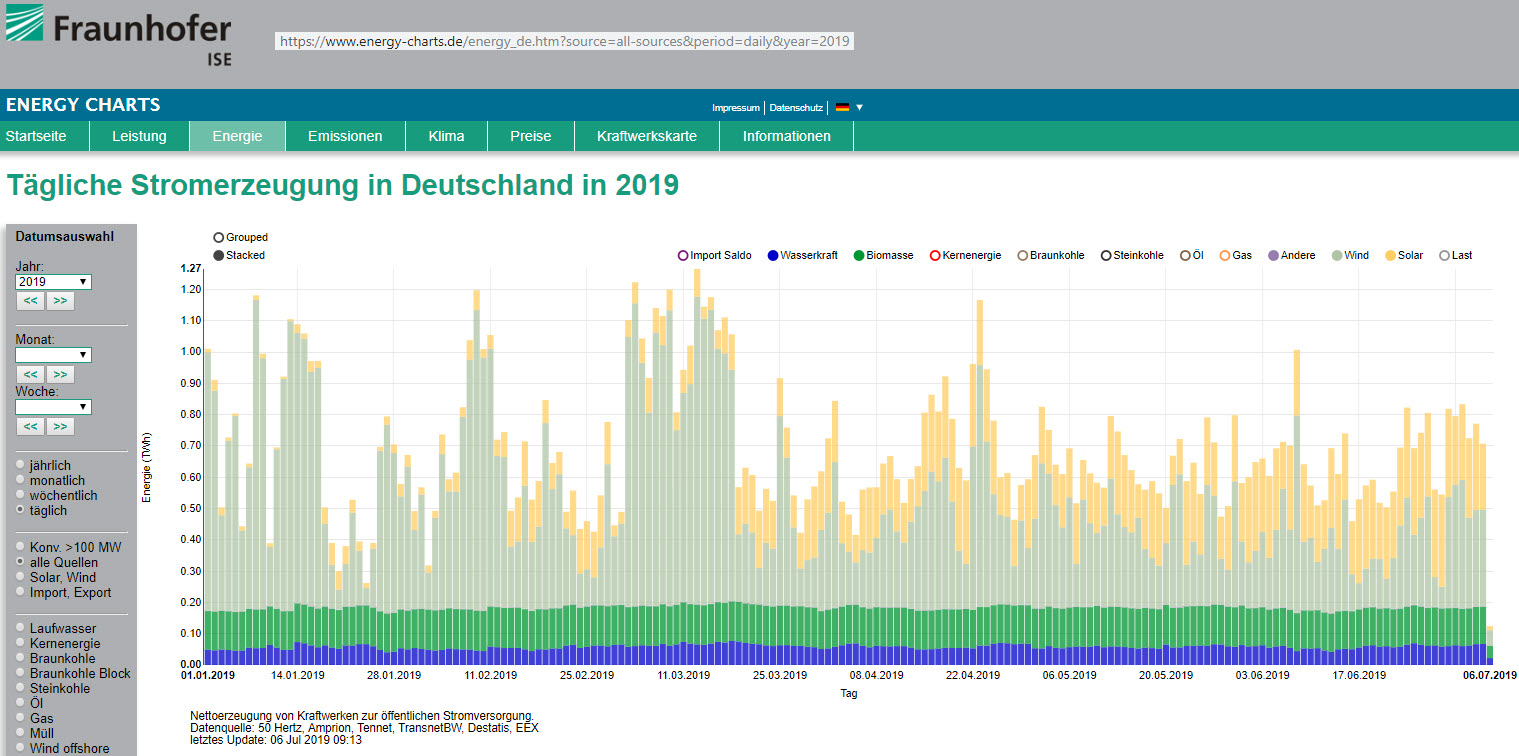Enable the Kernenergie legend circle
Image resolution: width=1519 pixels, height=756 pixels.
pos(935,256)
